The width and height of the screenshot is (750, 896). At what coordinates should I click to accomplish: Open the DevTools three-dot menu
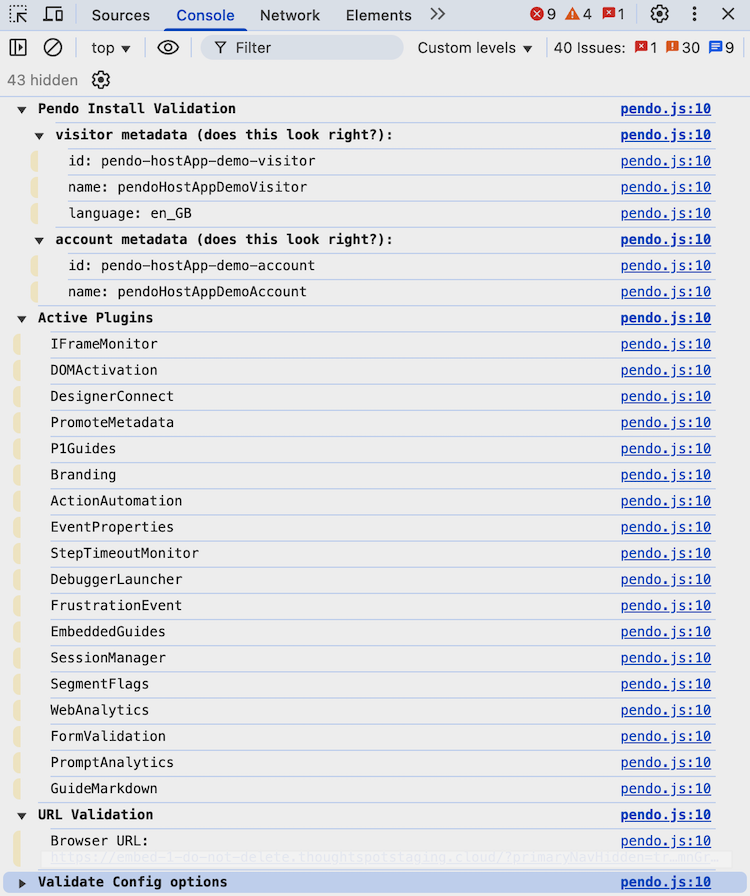point(694,14)
